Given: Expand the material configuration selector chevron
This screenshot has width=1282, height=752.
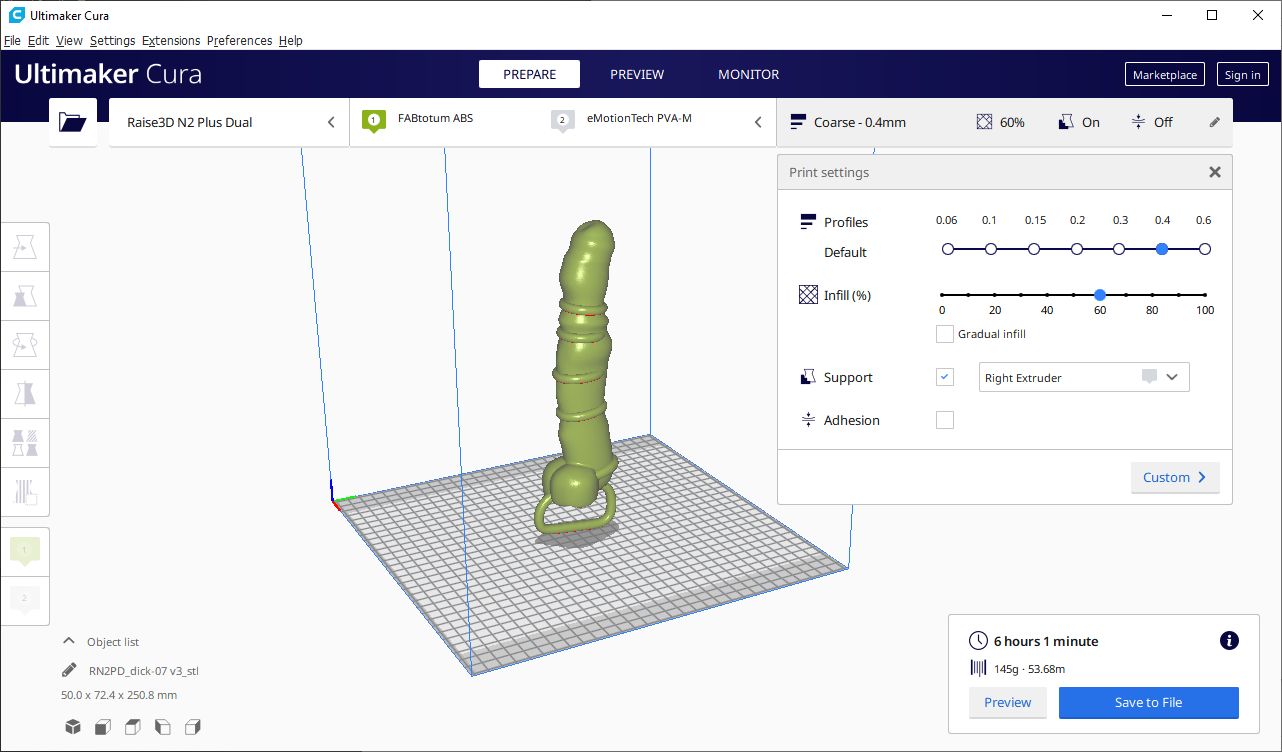Looking at the screenshot, I should click(758, 122).
